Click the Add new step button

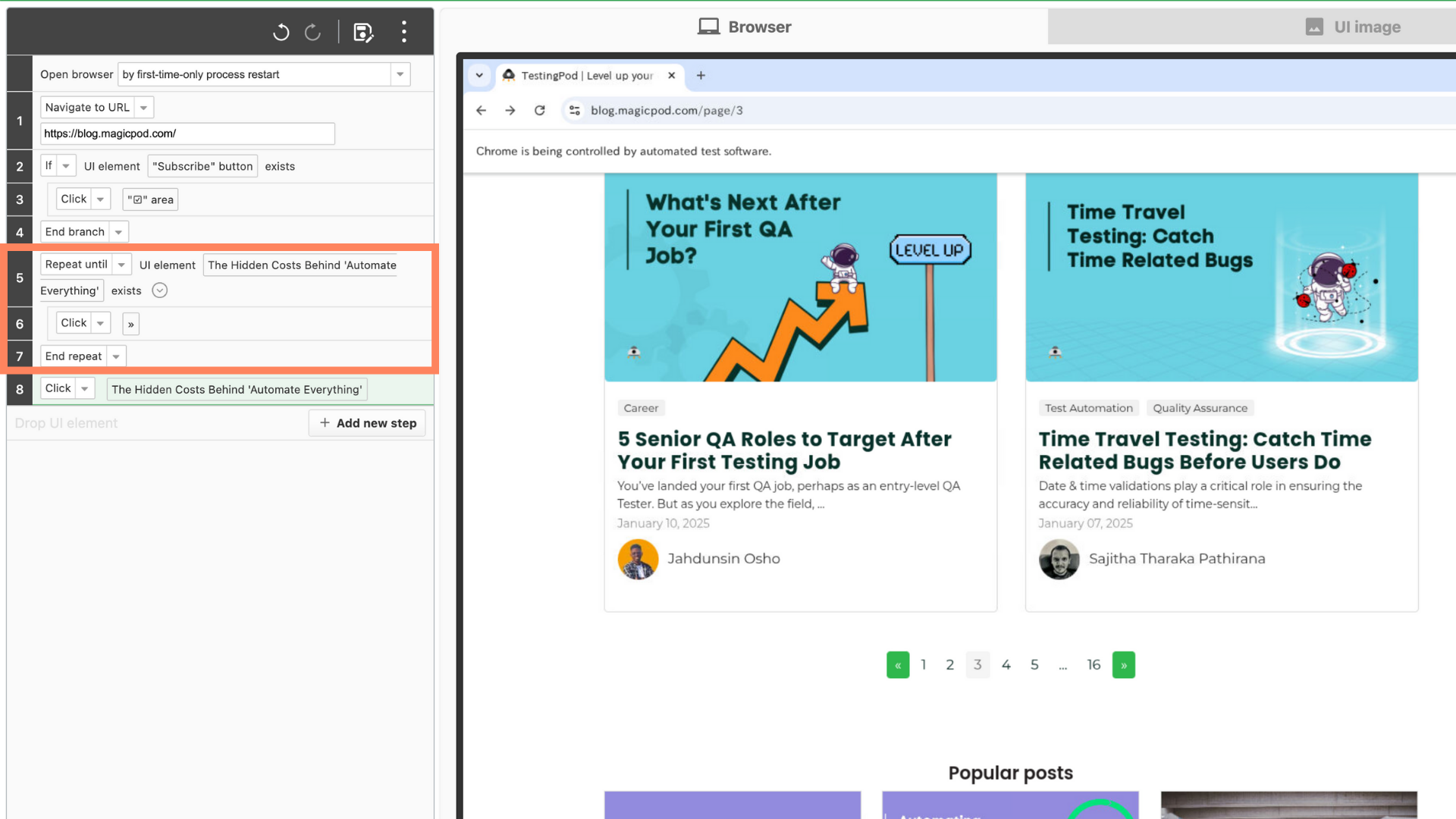point(368,423)
